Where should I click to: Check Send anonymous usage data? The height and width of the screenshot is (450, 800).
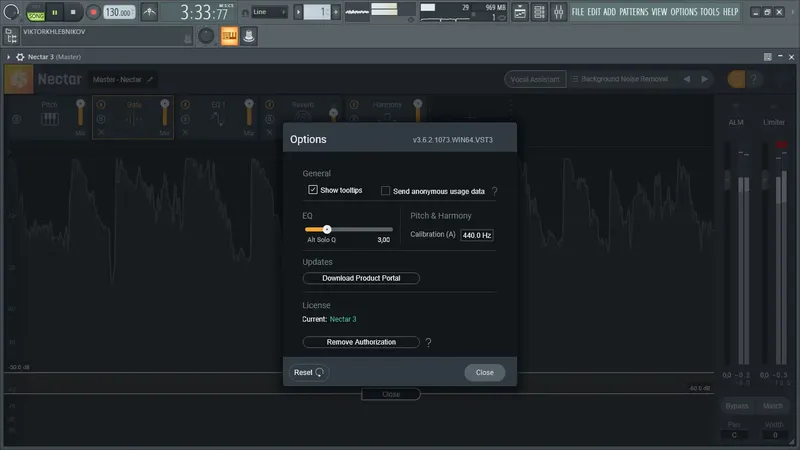(x=385, y=191)
